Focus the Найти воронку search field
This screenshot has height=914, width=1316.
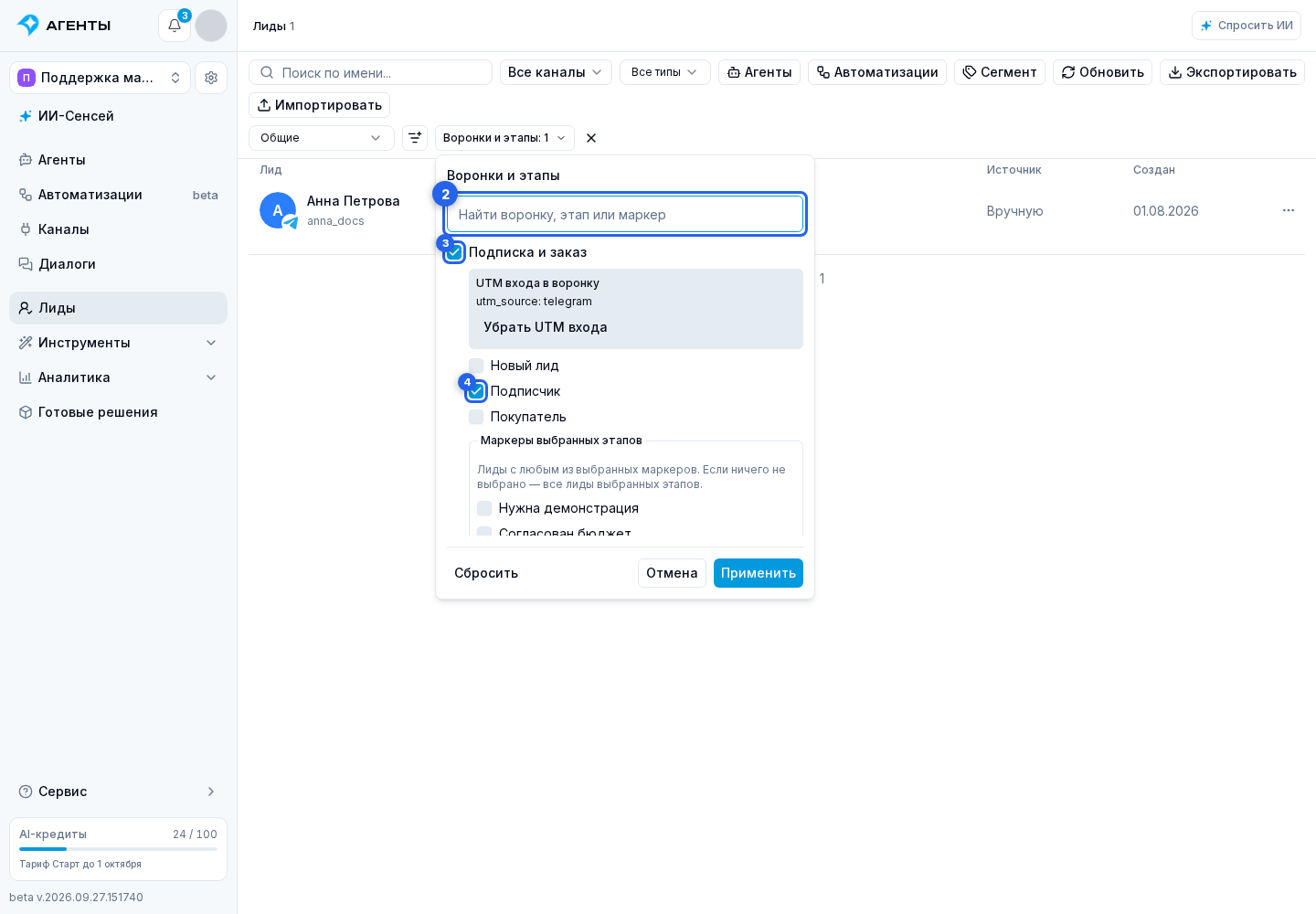coord(625,215)
